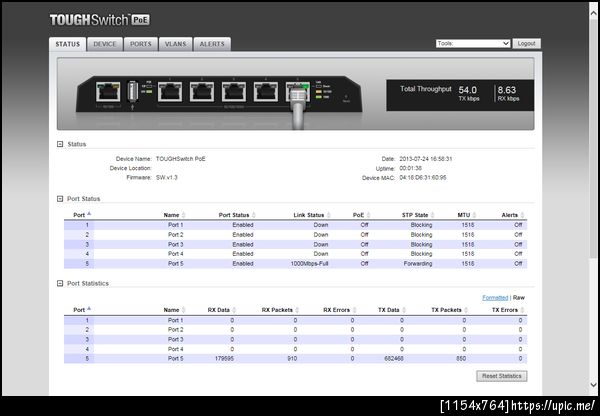
Task: Collapse the Status section
Action: (x=60, y=144)
